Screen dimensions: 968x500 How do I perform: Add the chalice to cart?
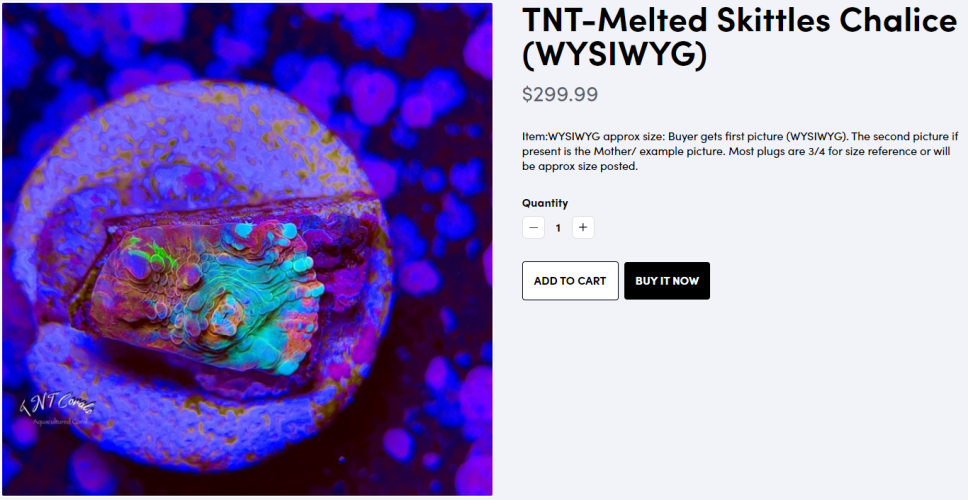[x=570, y=281]
